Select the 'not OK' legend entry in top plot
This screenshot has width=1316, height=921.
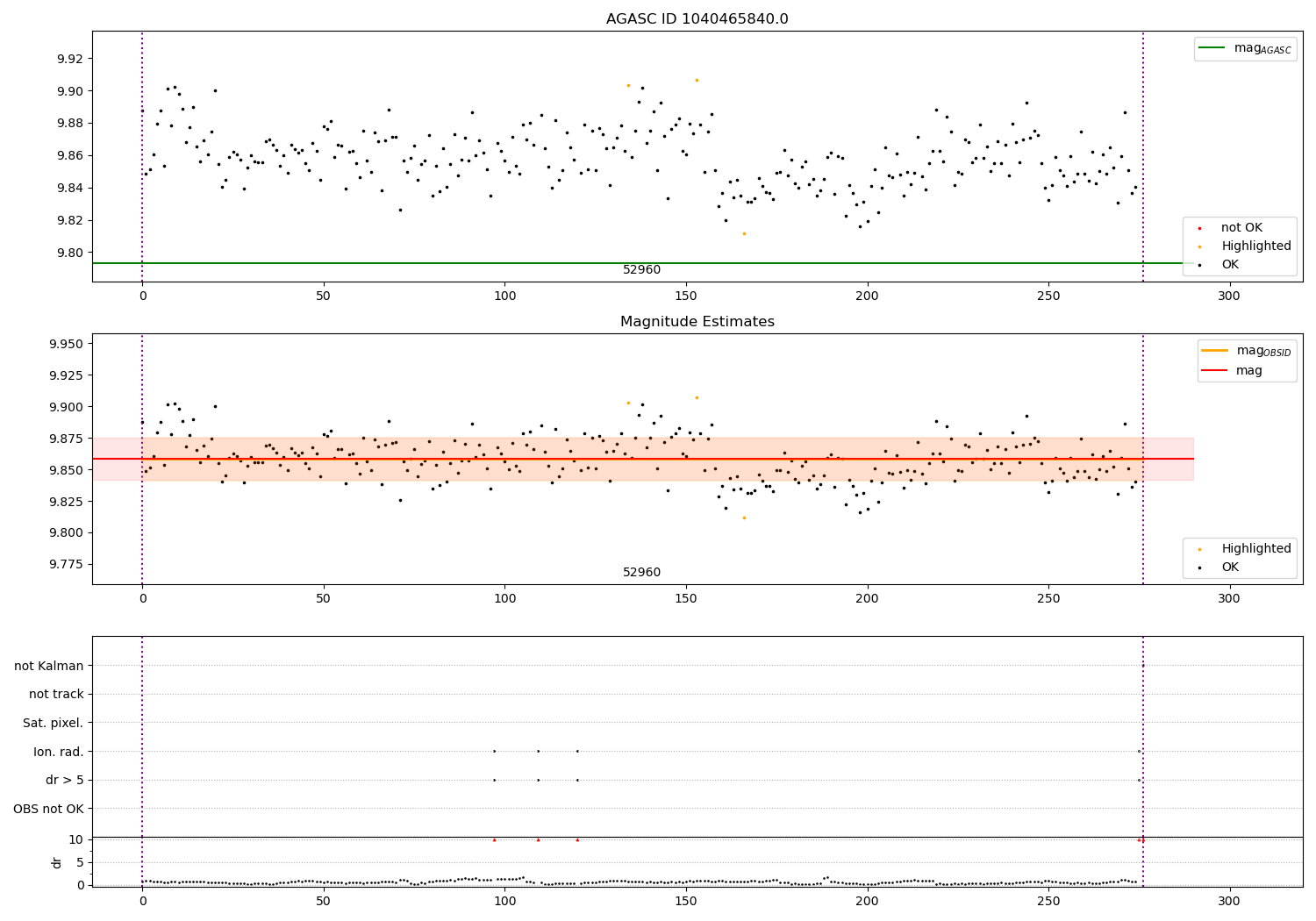point(1241,228)
